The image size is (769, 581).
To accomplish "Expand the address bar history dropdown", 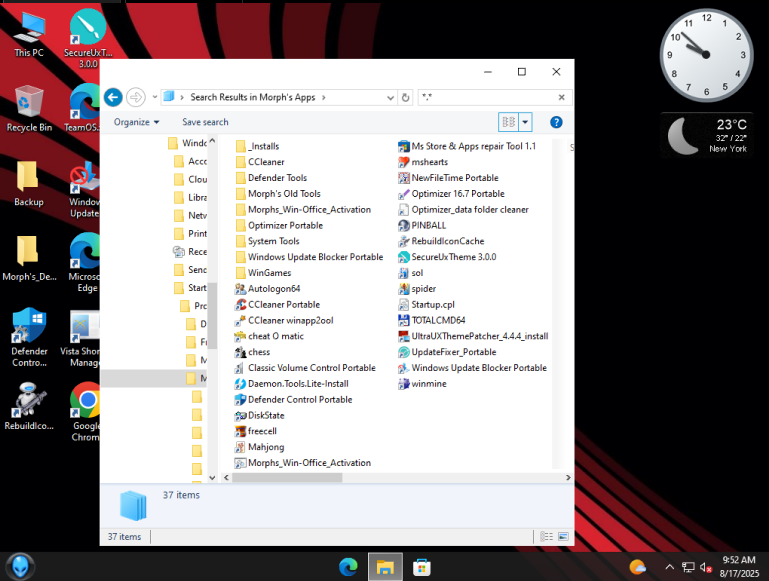I will tap(390, 98).
